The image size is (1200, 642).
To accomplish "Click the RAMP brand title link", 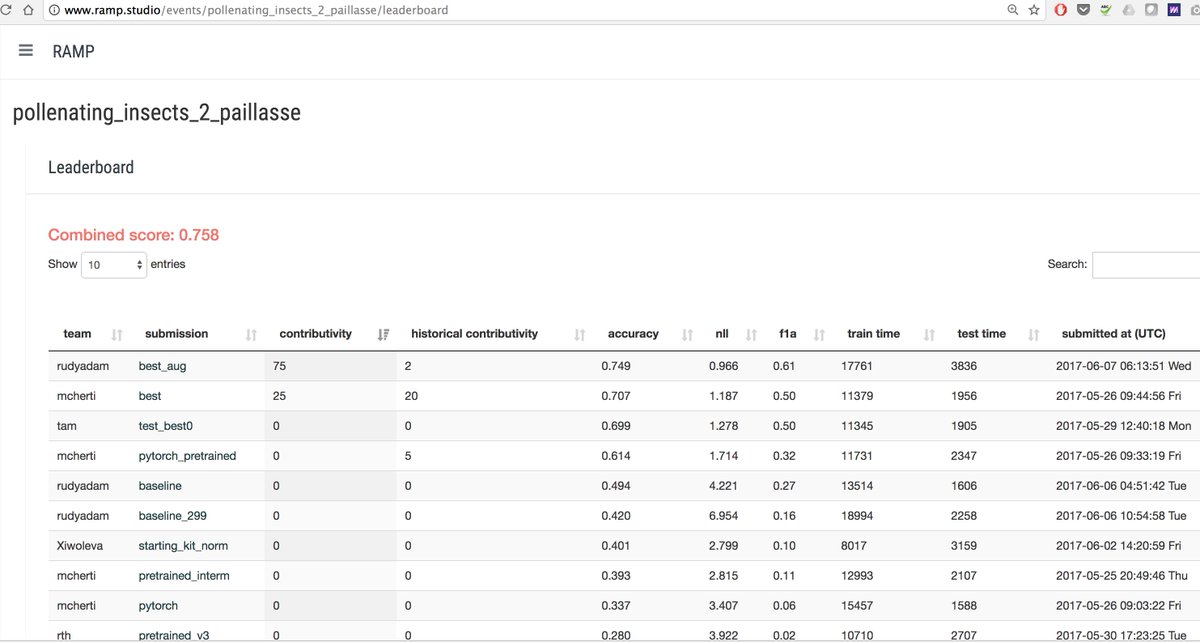I will (x=74, y=51).
